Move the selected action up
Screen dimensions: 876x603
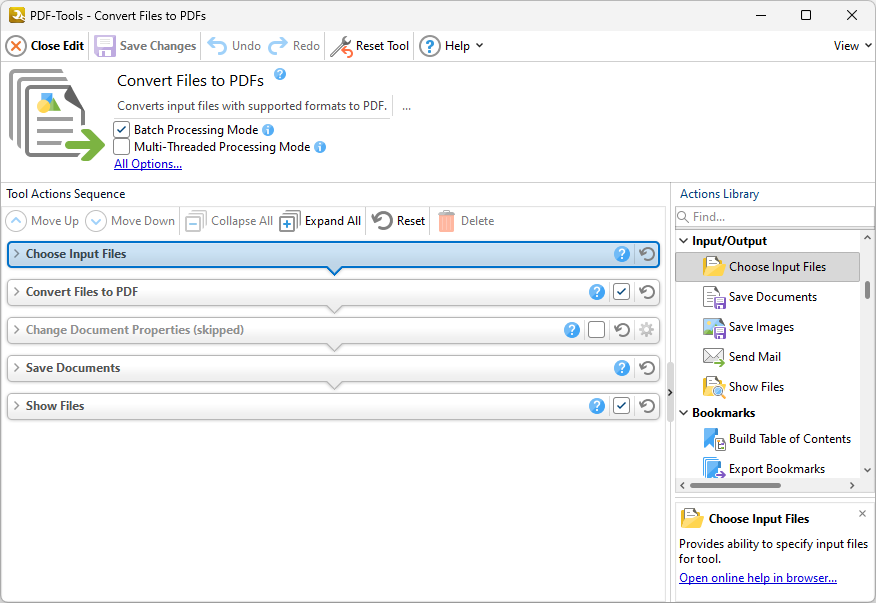pos(42,221)
